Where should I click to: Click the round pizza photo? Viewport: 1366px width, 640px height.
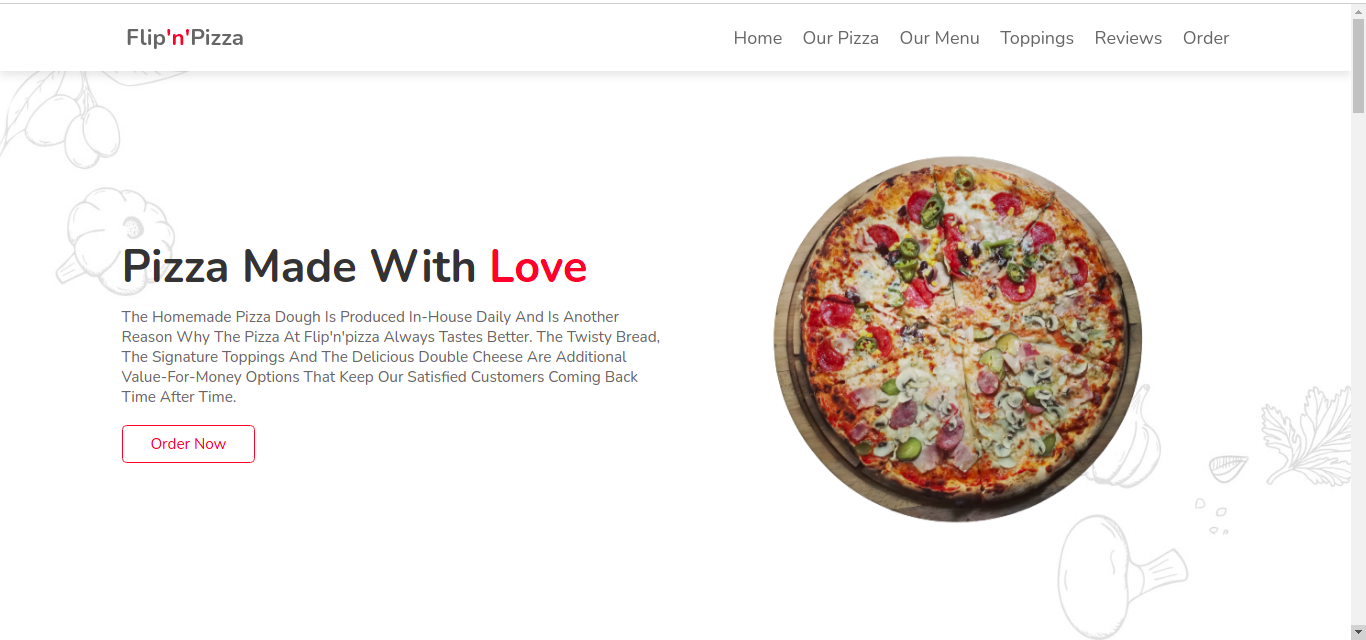click(x=958, y=339)
